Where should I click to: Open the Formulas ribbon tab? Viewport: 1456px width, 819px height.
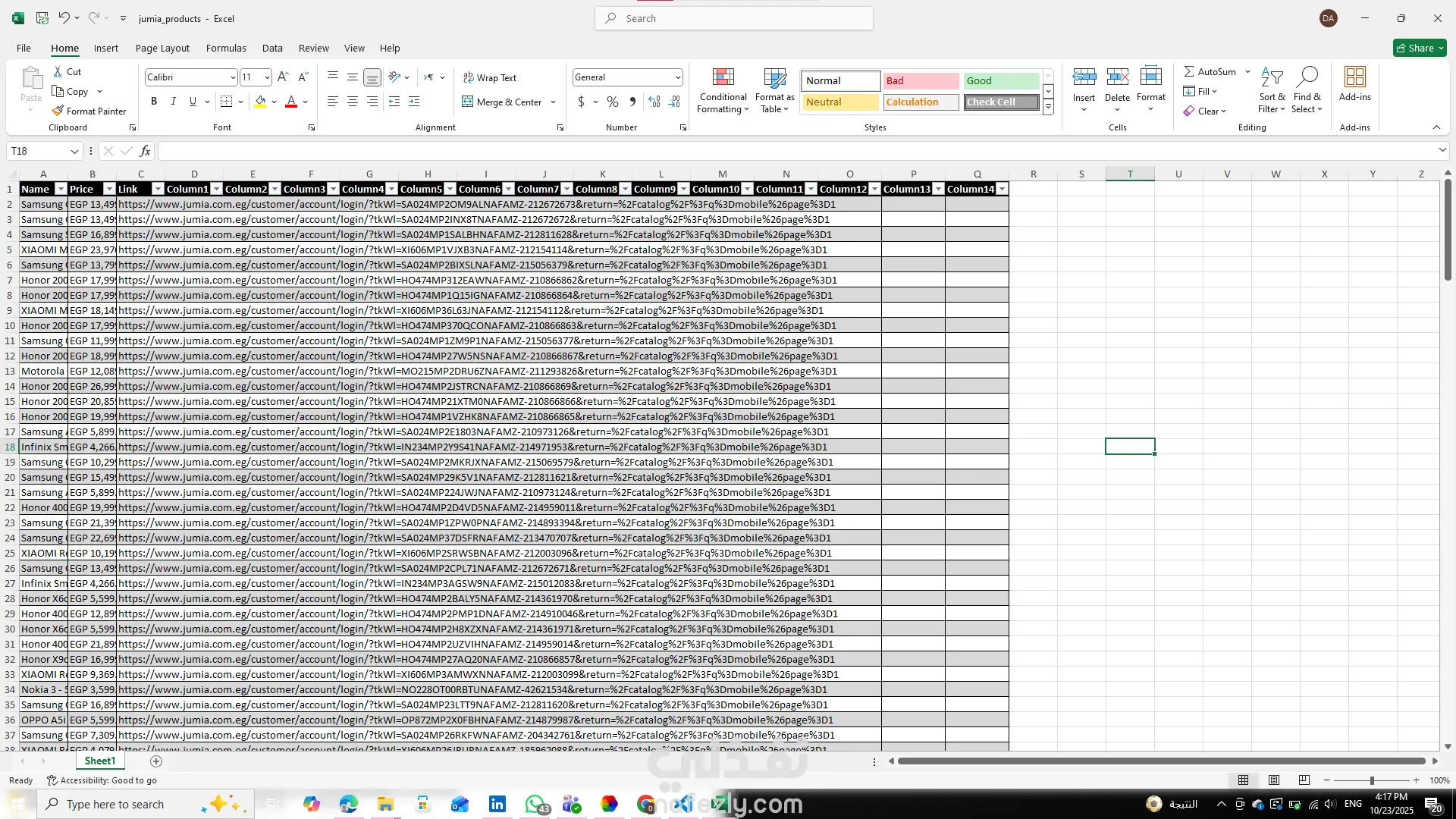pyautogui.click(x=226, y=48)
